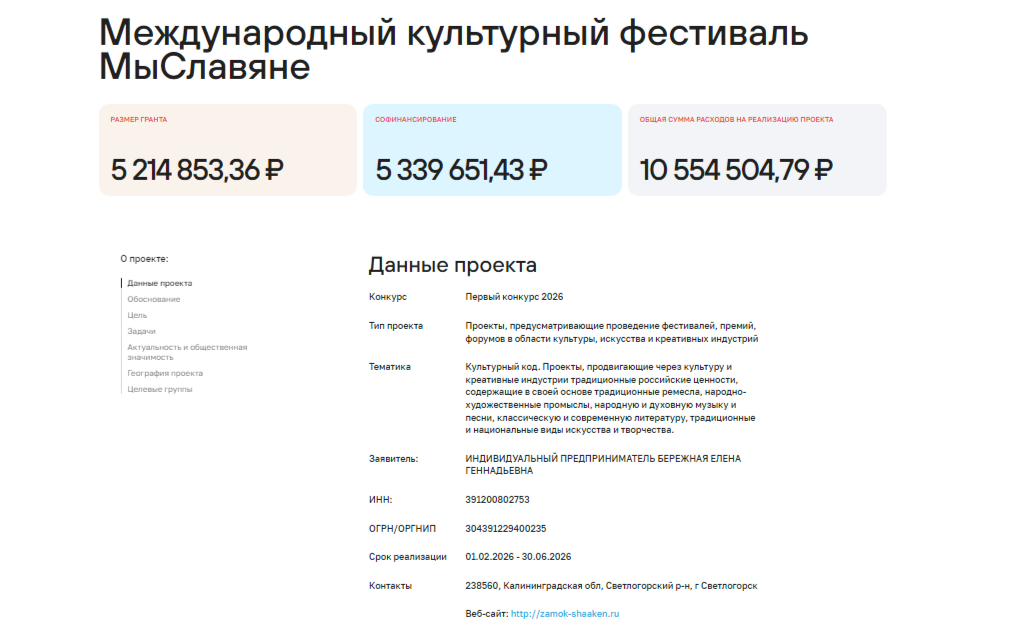Click the Культурный код theme description
1014x629 pixels.
point(610,398)
